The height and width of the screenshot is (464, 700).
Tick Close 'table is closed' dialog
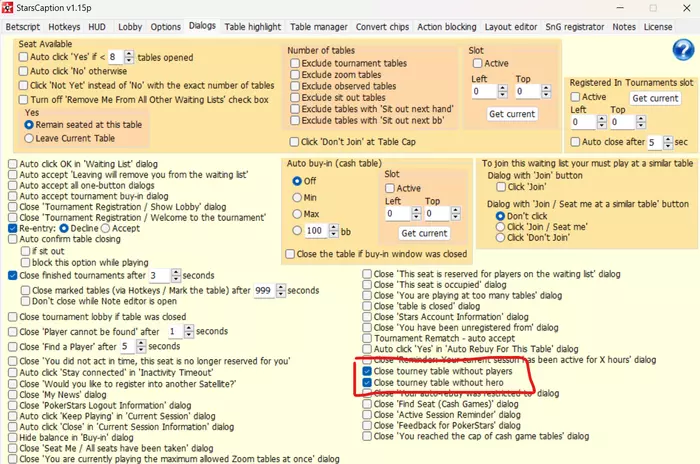[367, 306]
